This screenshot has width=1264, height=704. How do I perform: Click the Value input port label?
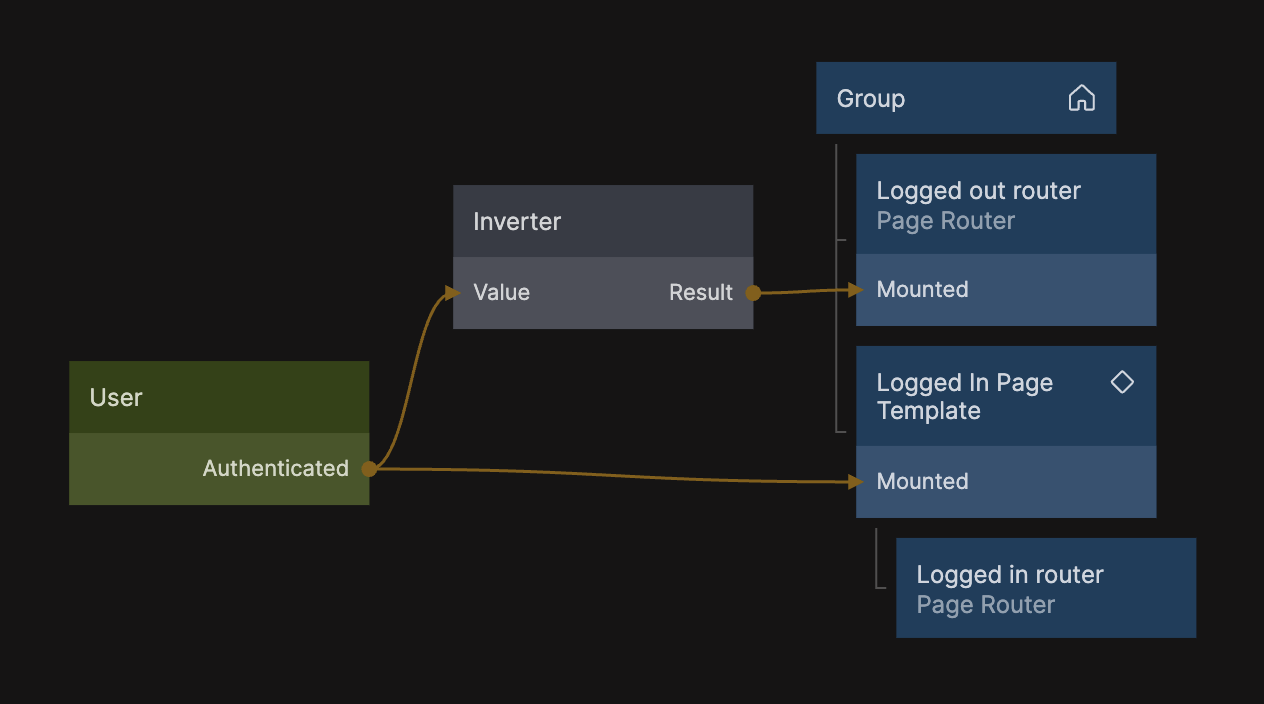[x=502, y=293]
